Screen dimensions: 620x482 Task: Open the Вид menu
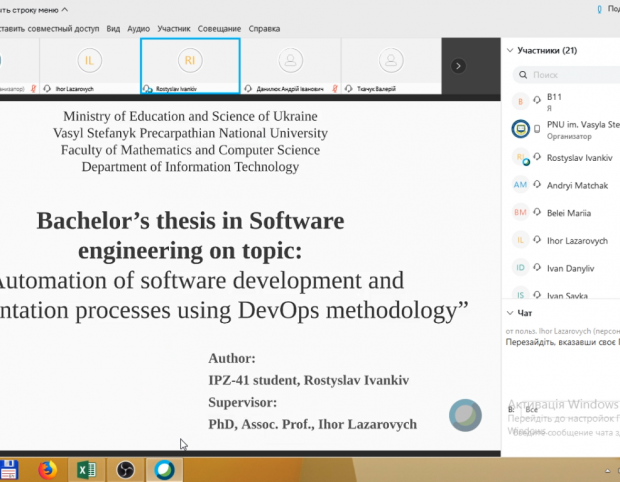(114, 29)
